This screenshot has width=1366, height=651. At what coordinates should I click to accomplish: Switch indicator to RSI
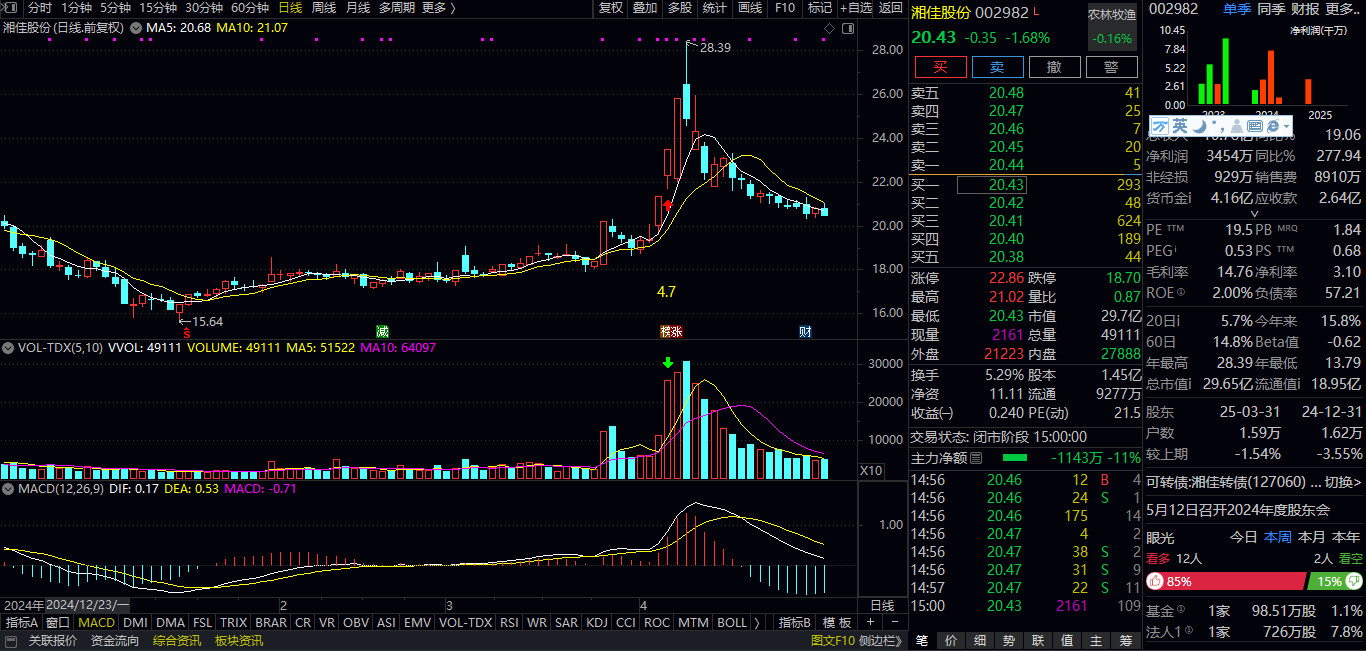pyautogui.click(x=510, y=622)
